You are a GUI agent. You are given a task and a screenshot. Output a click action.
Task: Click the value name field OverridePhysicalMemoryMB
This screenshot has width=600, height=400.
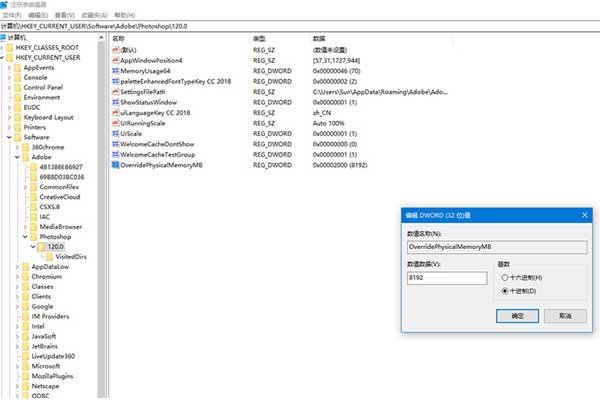point(497,247)
